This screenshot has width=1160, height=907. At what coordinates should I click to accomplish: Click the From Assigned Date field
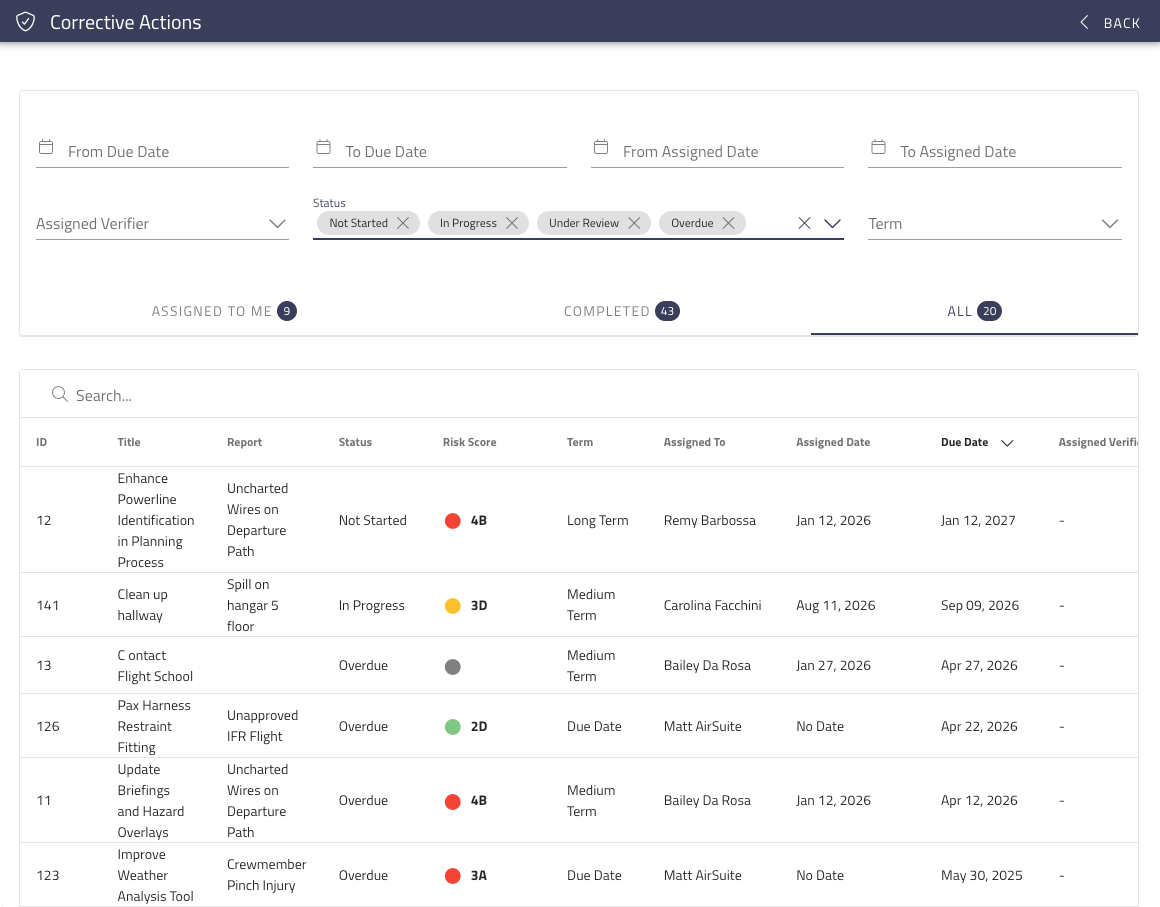point(717,152)
